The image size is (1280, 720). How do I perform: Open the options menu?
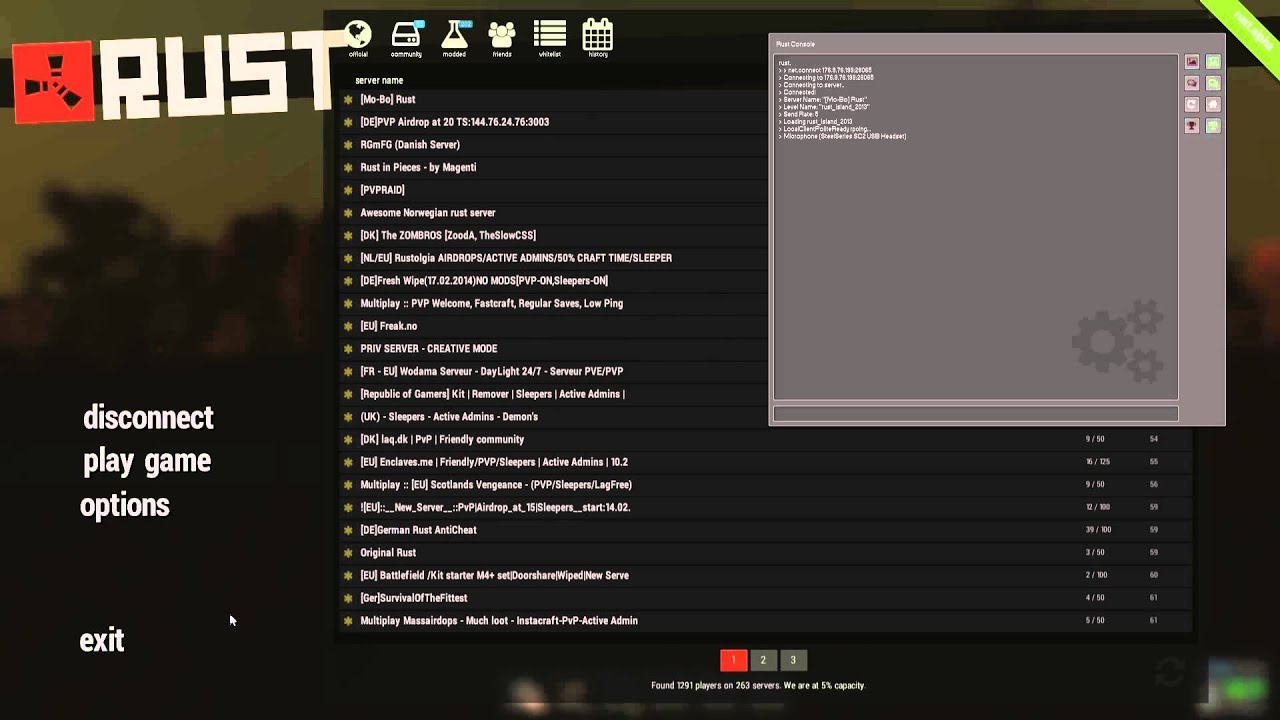click(125, 506)
